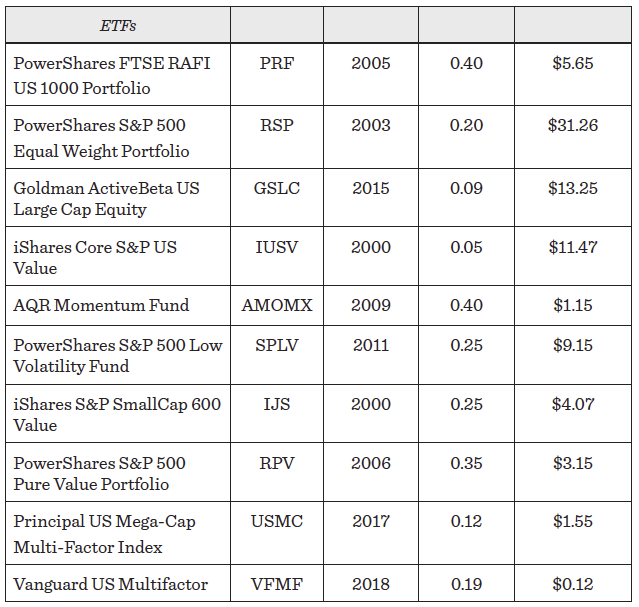Click the IJS ticker cell
This screenshot has width=639, height=607.
[277, 404]
